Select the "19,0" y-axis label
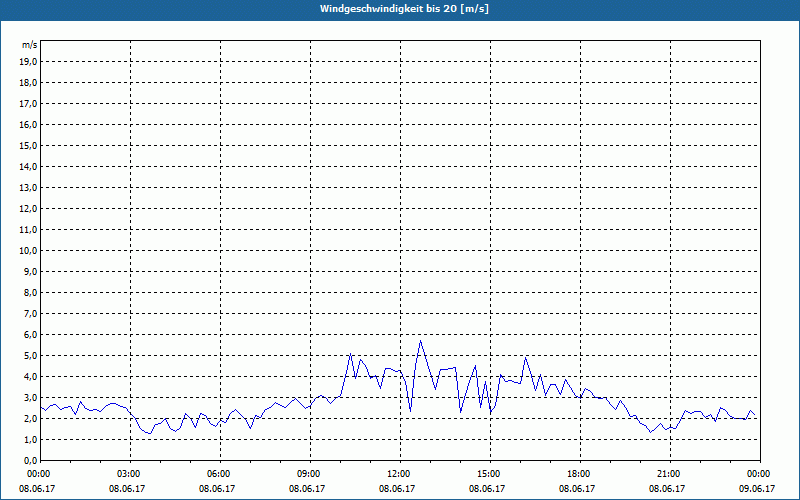Viewport: 800px width, 500px height. click(x=29, y=62)
